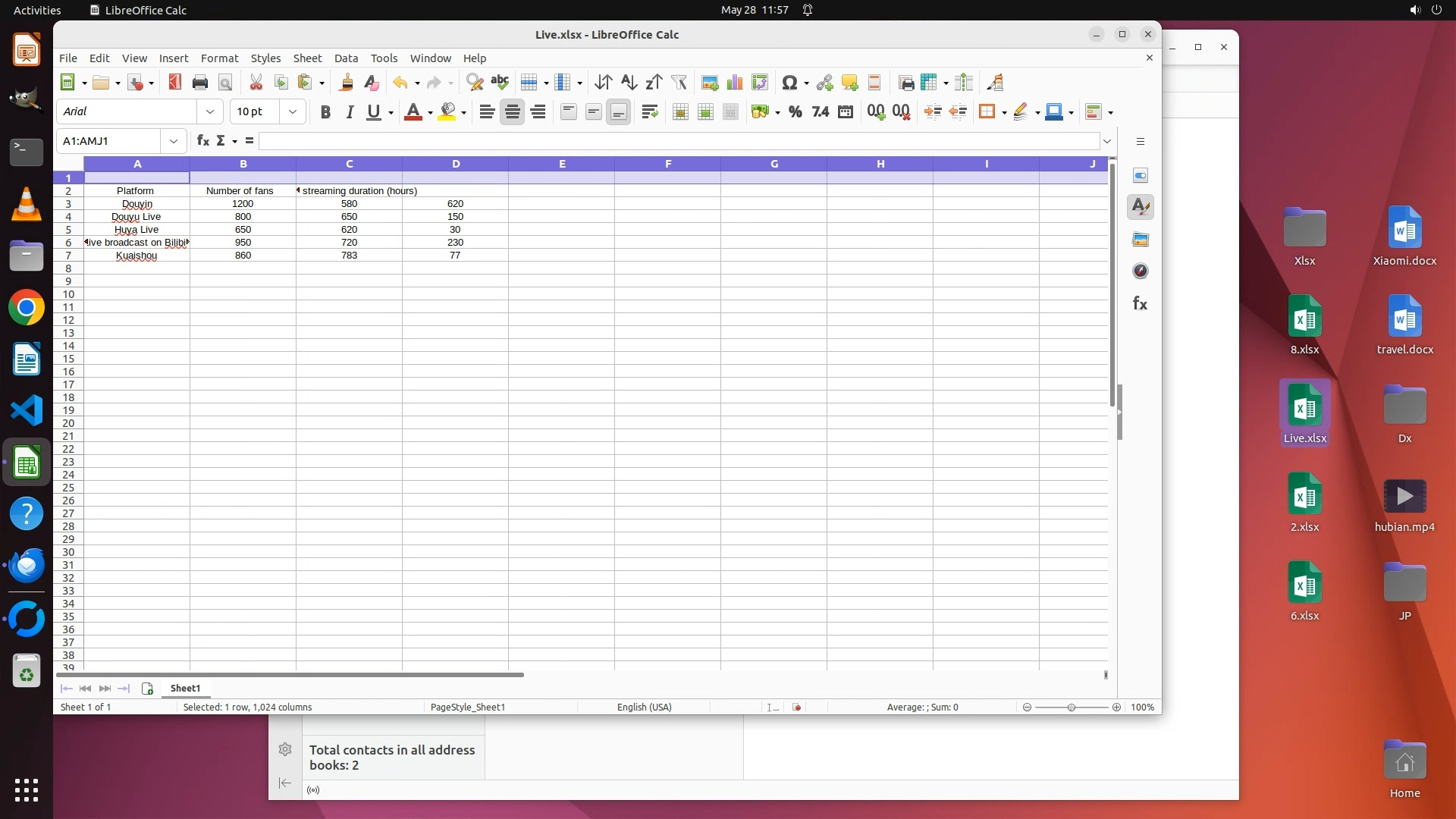Toggle italic formatting
The height and width of the screenshot is (819, 1456).
click(350, 112)
